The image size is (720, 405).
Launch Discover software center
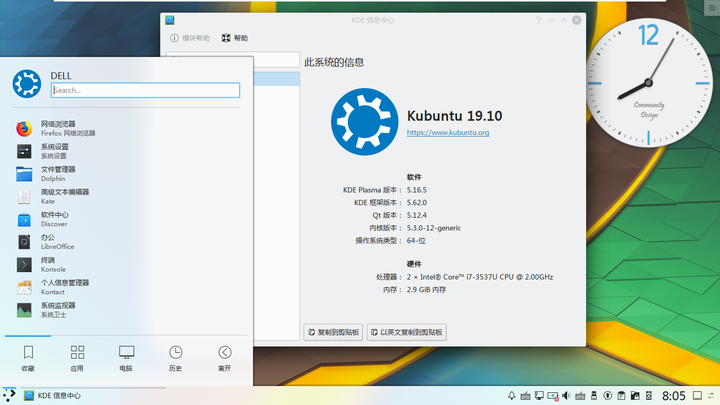pyautogui.click(x=126, y=219)
